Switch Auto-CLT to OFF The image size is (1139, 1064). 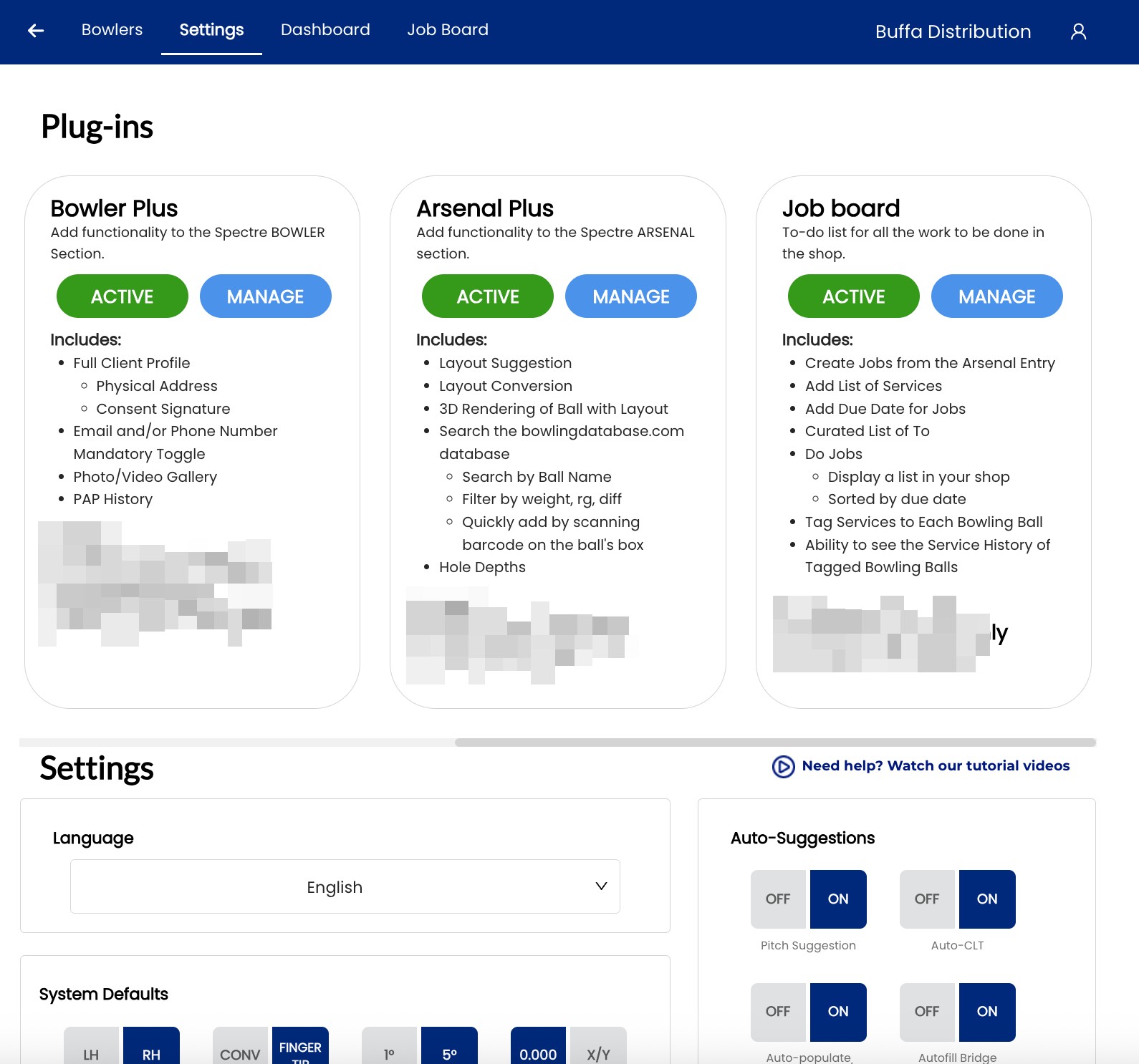pyautogui.click(x=928, y=899)
